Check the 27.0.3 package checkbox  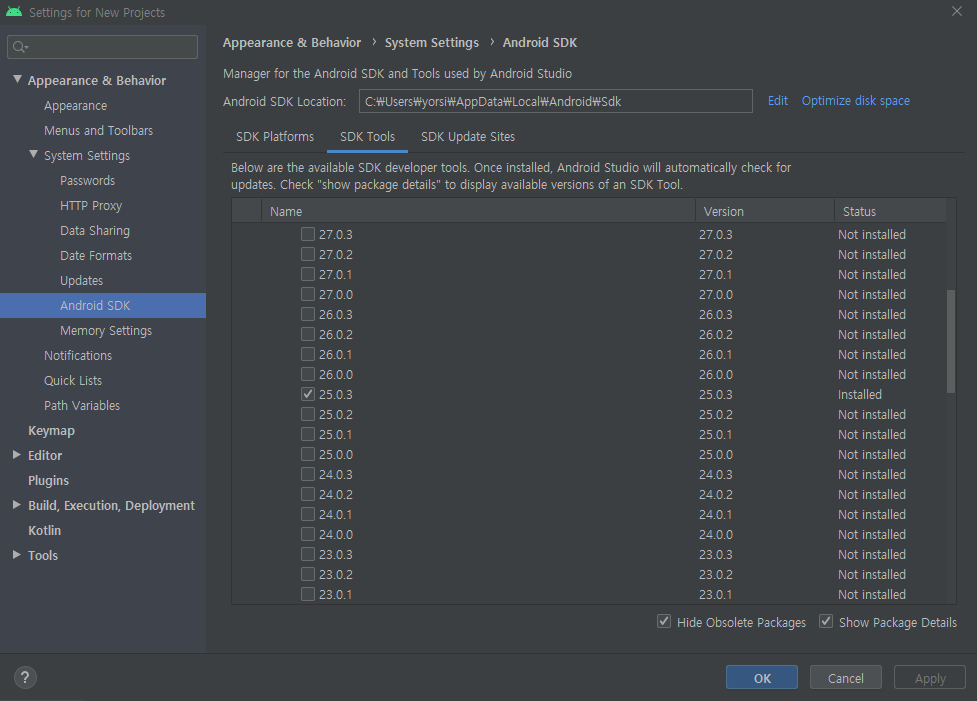[308, 234]
